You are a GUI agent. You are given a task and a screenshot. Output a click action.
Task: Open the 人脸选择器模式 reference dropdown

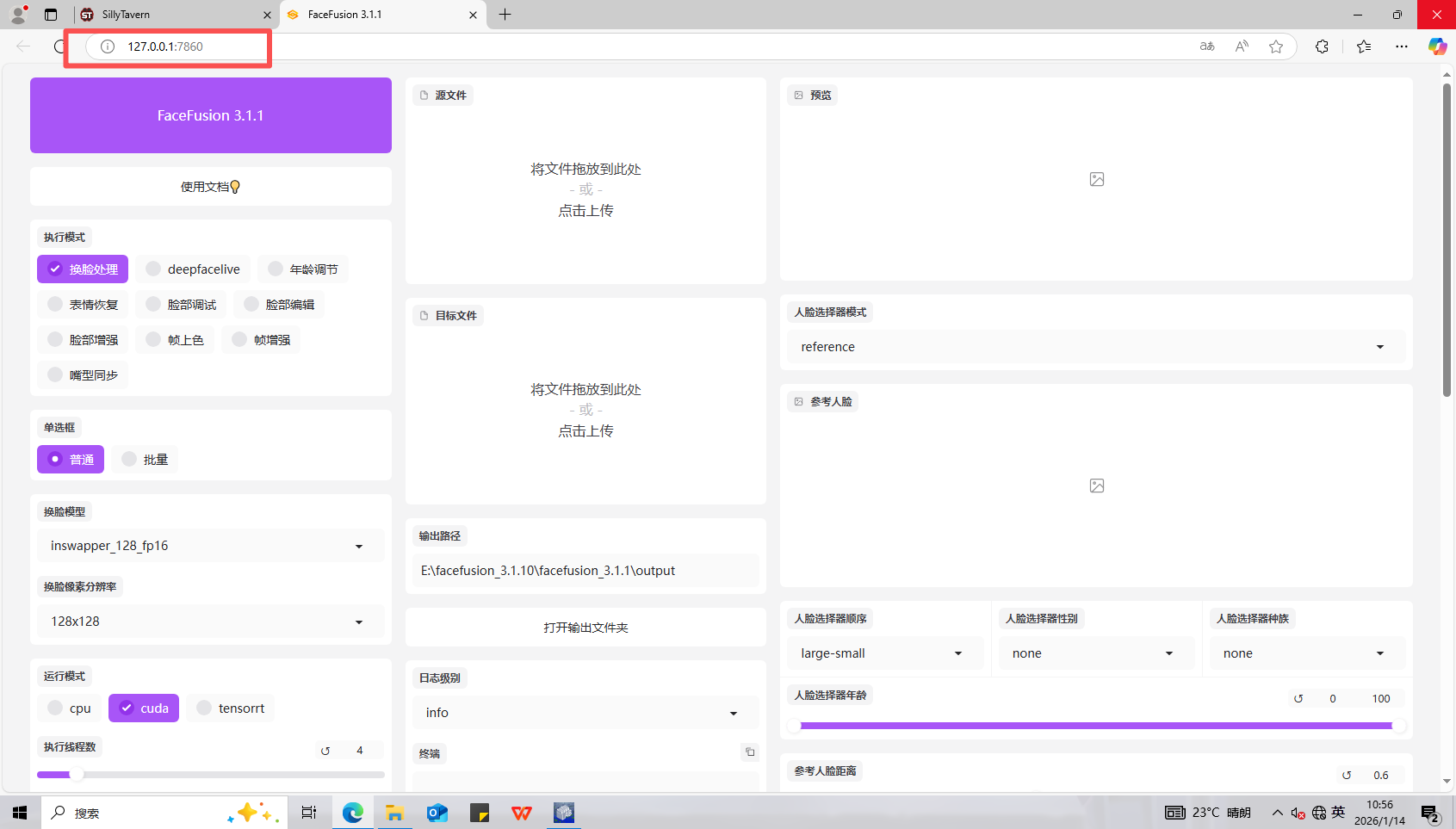(1096, 347)
